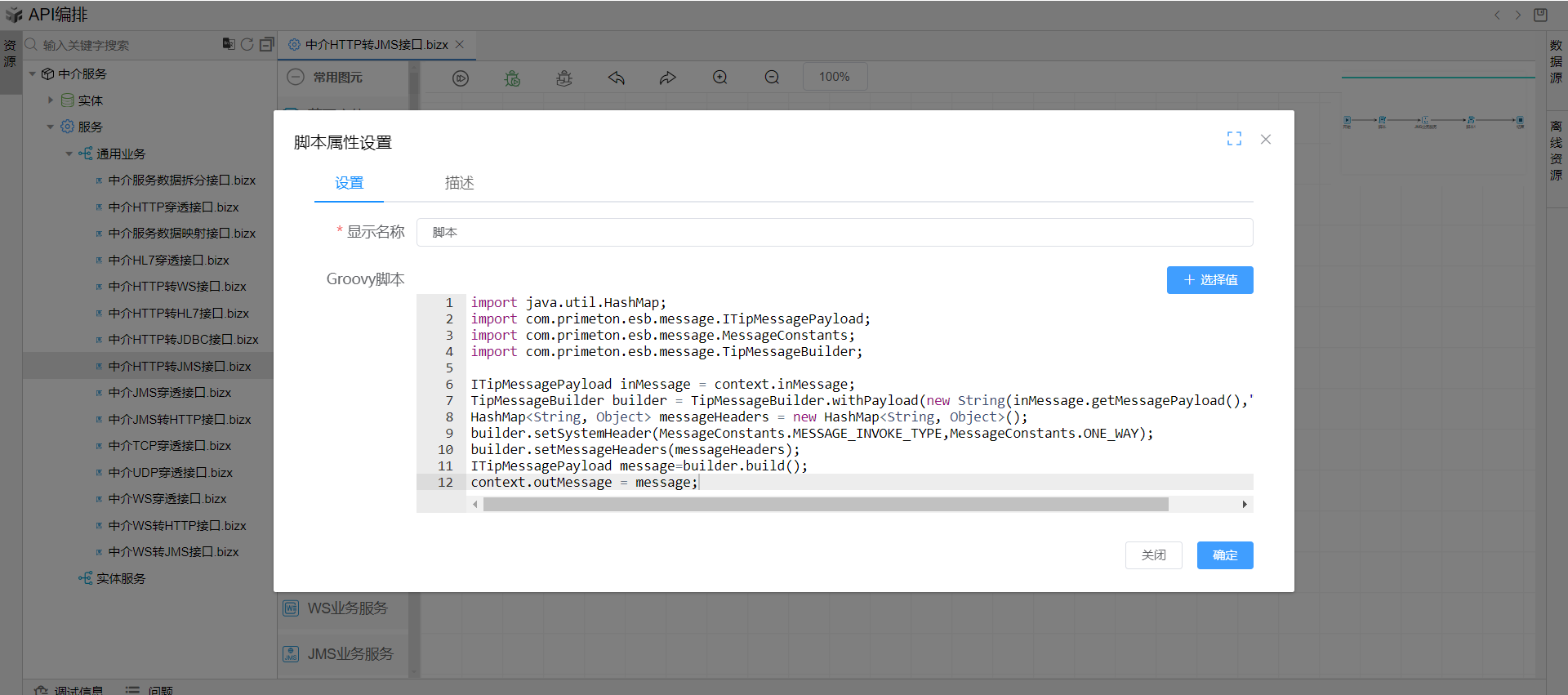
Task: Click the green debug bug icon
Action: [512, 78]
